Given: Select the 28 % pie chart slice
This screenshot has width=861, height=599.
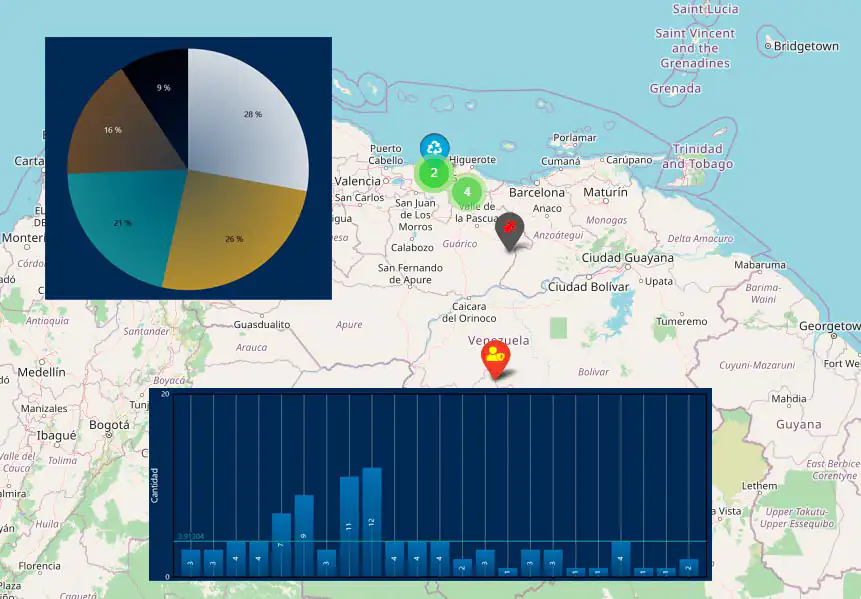Looking at the screenshot, I should tap(250, 113).
